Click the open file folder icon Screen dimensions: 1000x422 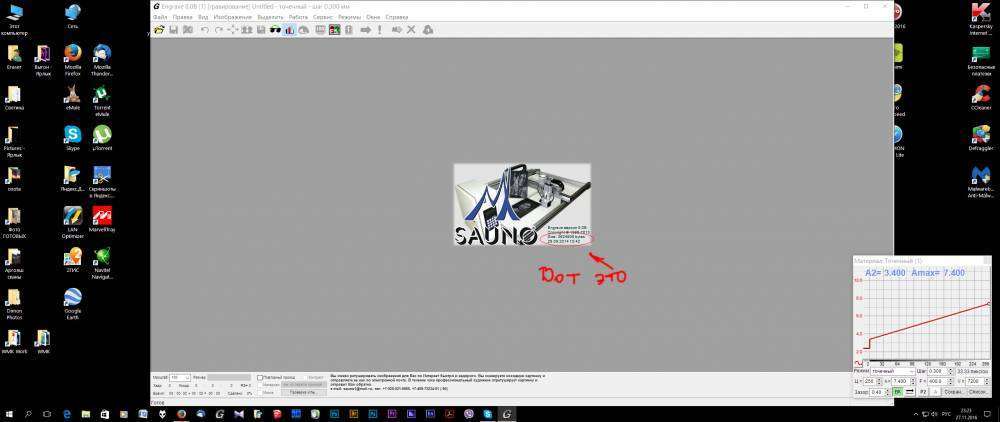(x=158, y=31)
